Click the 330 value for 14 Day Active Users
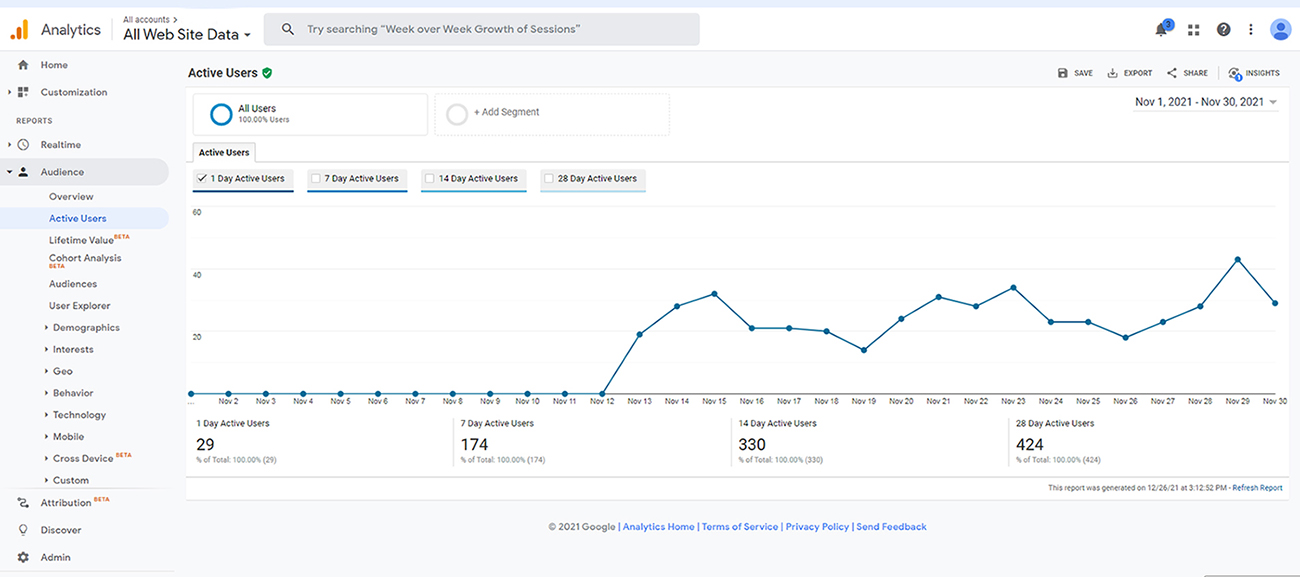1300x577 pixels. point(752,445)
